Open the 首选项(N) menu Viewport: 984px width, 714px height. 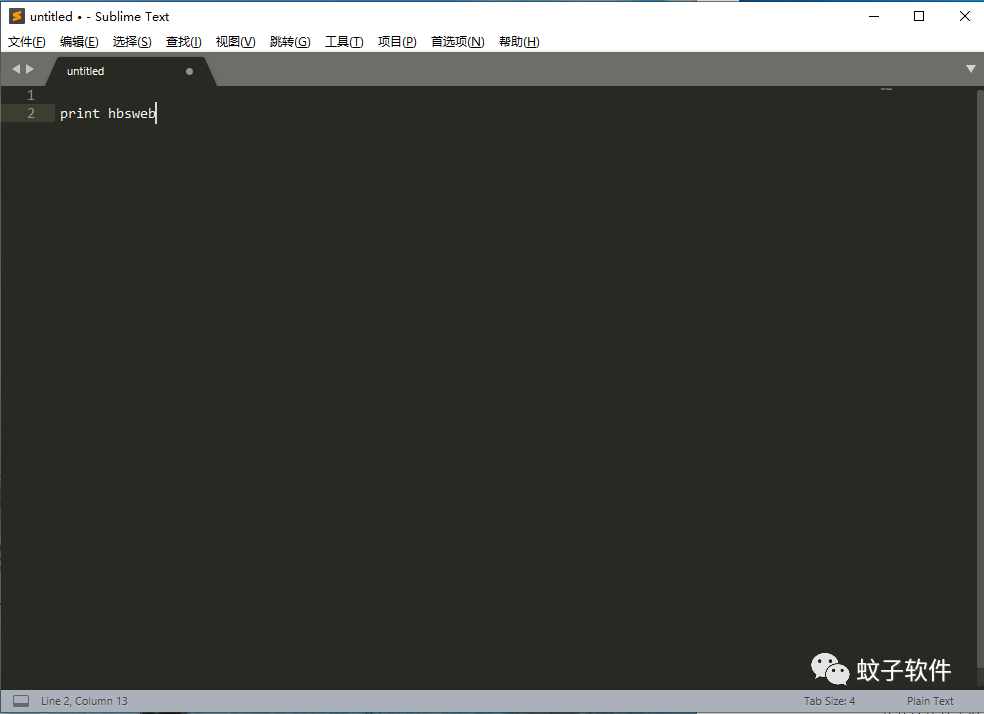pyautogui.click(x=457, y=42)
